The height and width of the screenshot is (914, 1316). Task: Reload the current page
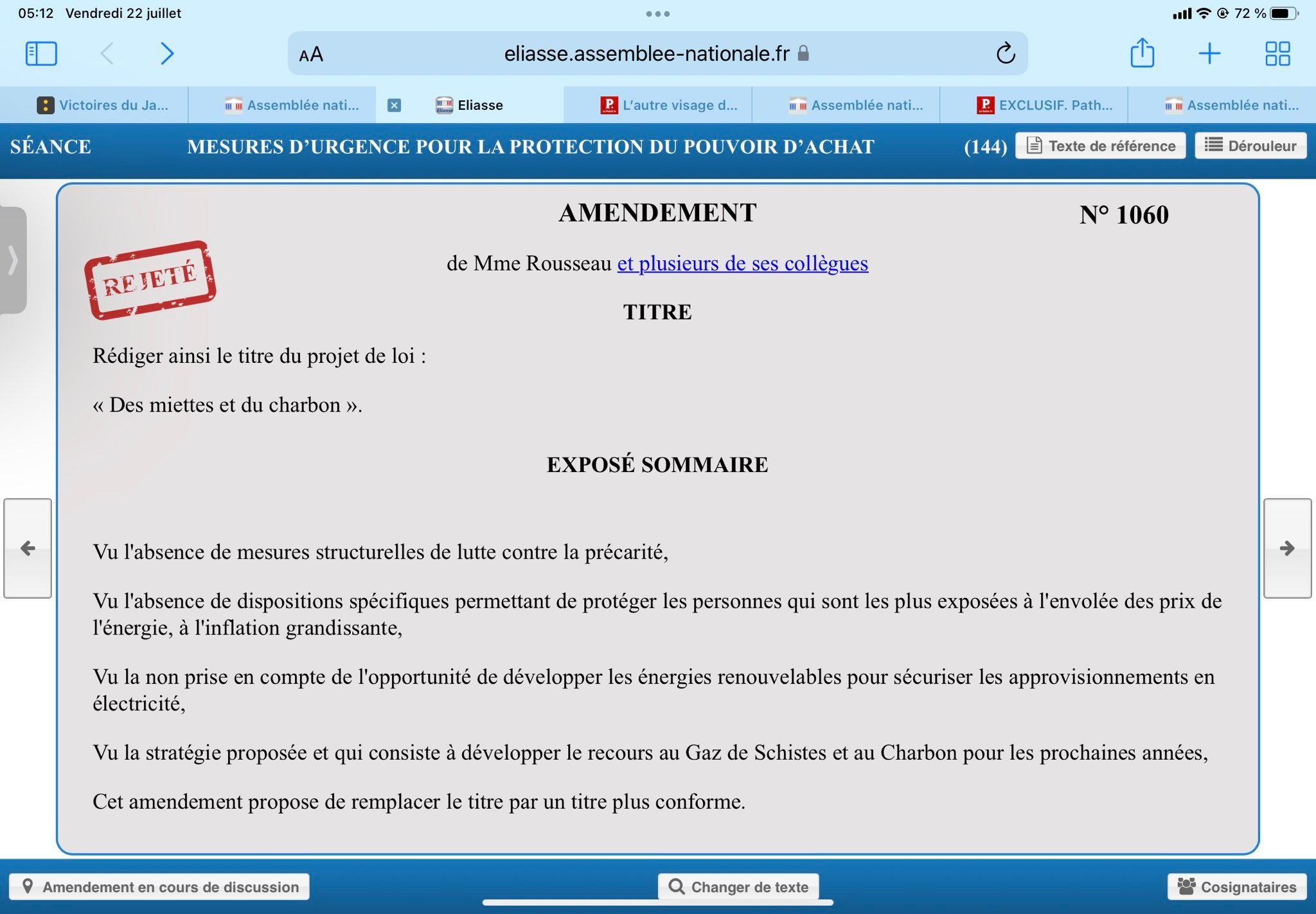click(x=1006, y=53)
